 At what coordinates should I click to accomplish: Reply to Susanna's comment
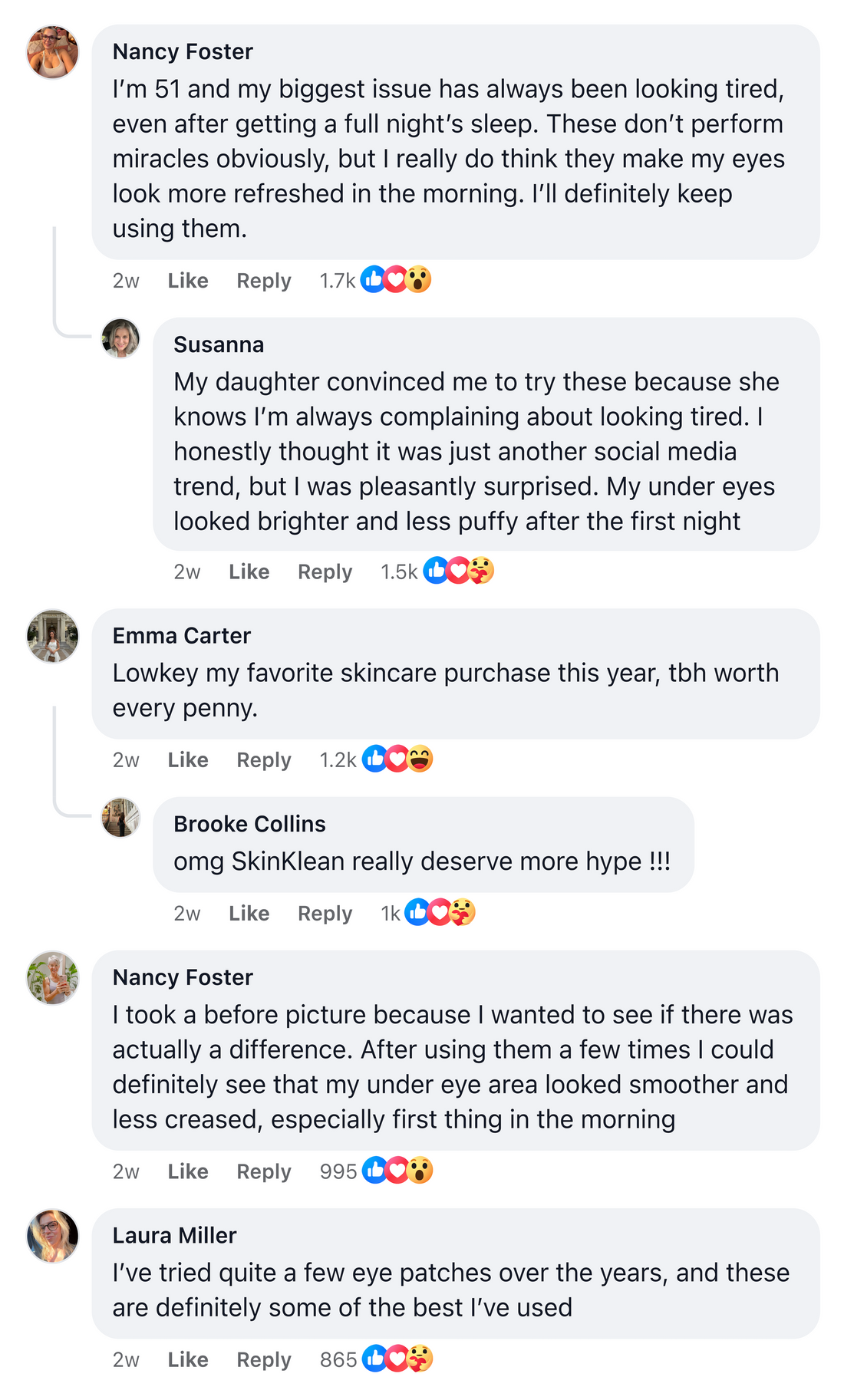point(325,572)
